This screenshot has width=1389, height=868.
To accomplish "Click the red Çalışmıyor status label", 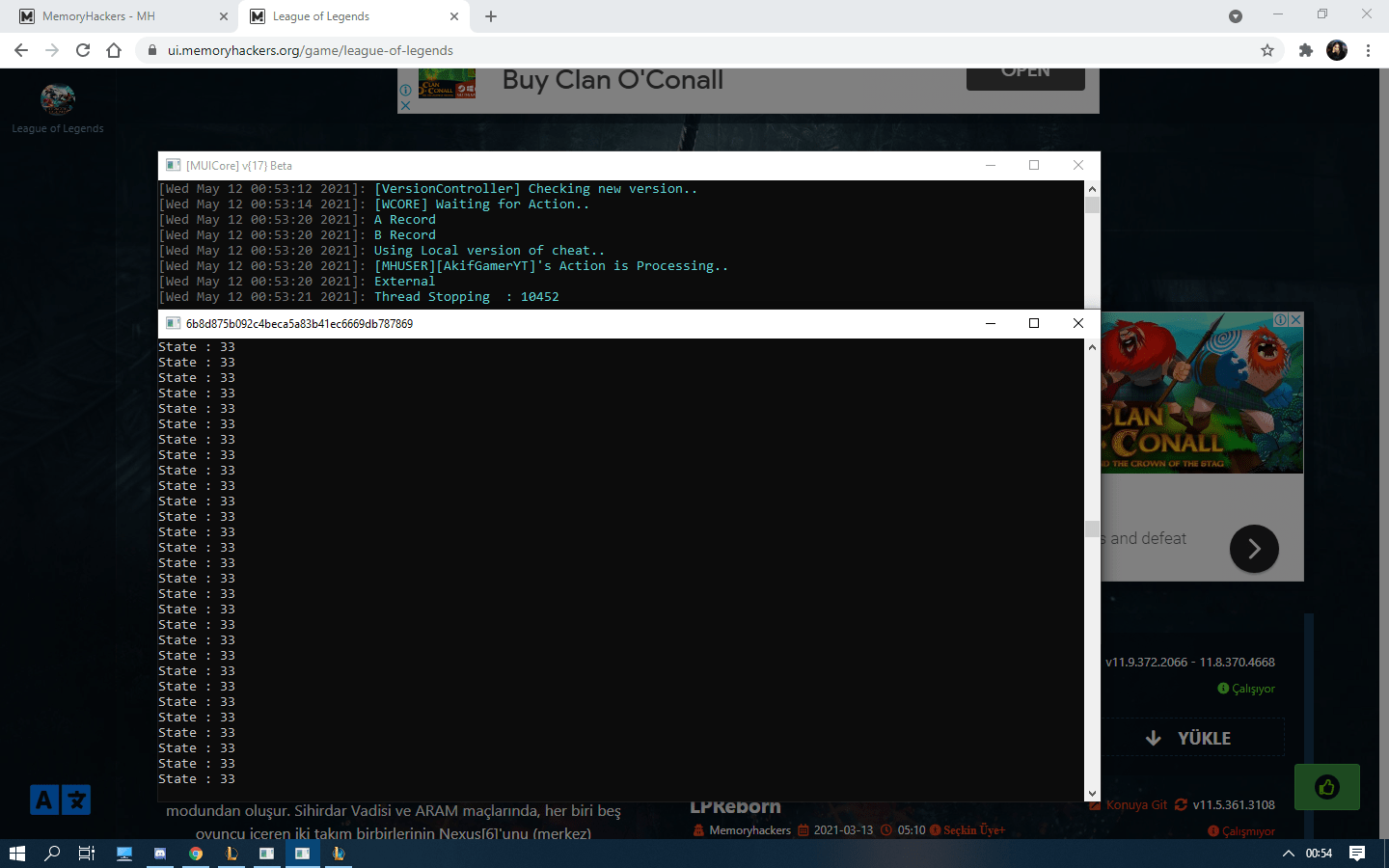I will click(1248, 831).
